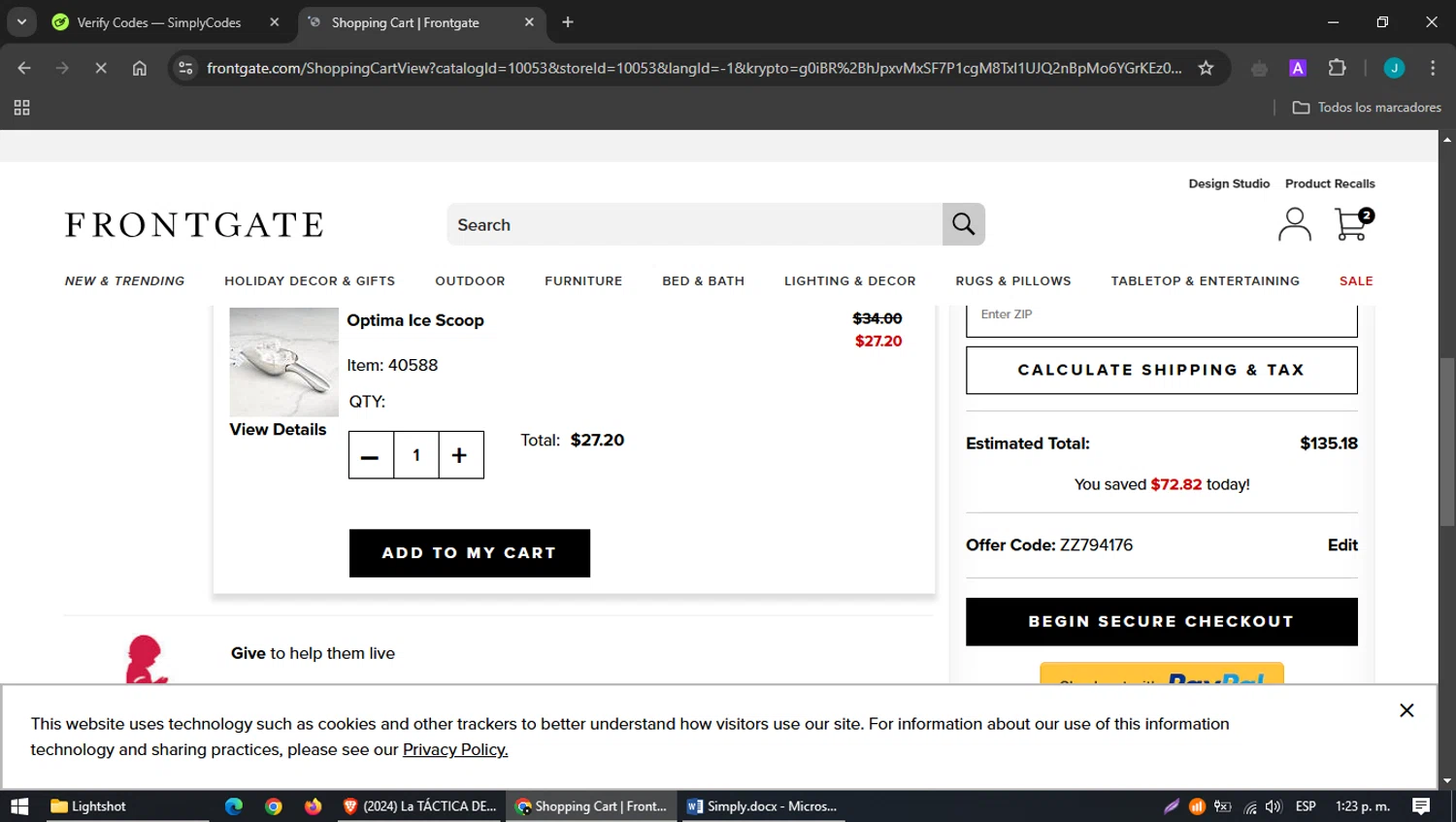
Task: Bookmark this page with star icon
Action: tap(1206, 68)
